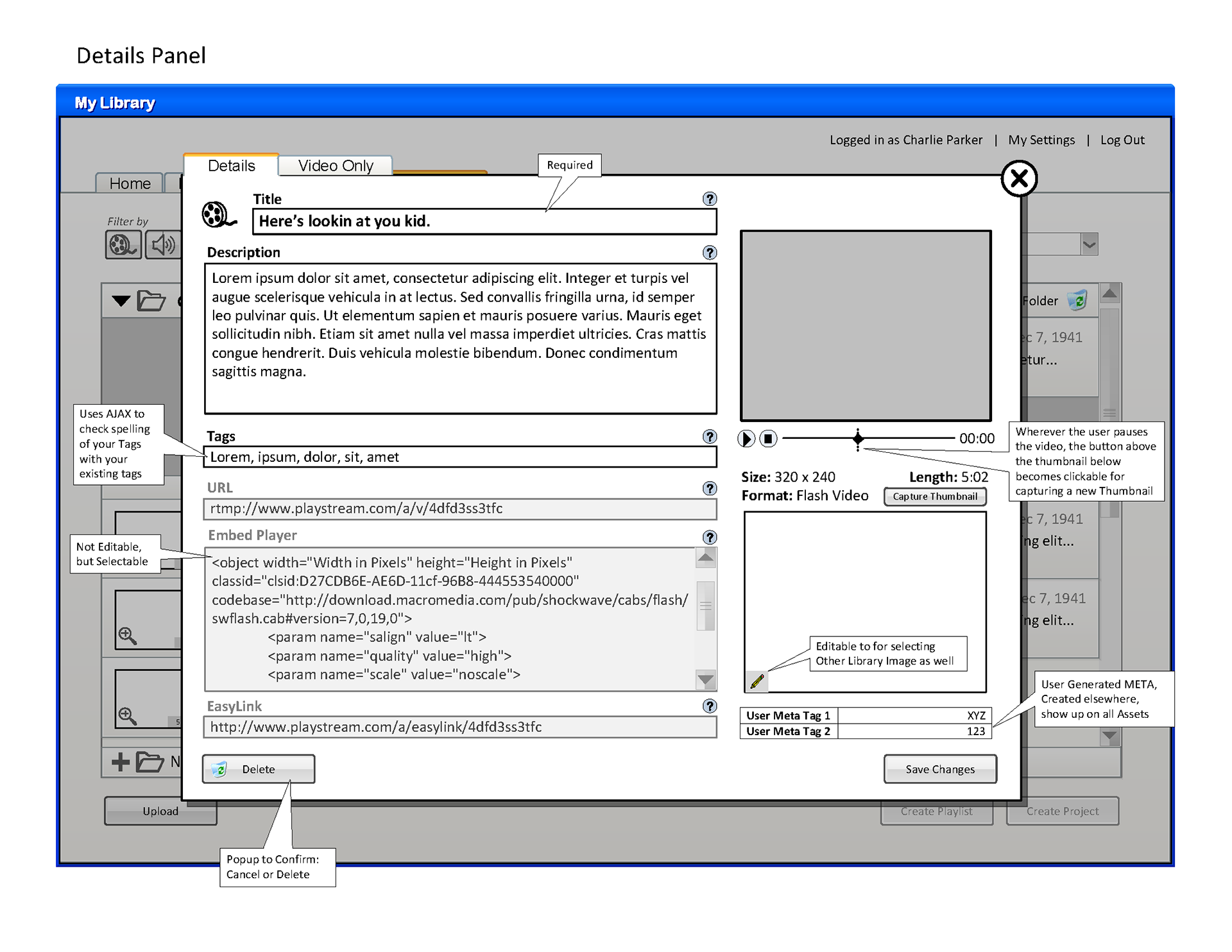The image size is (1232, 952).
Task: Open the dropdown arrow at top right
Action: tap(1089, 244)
